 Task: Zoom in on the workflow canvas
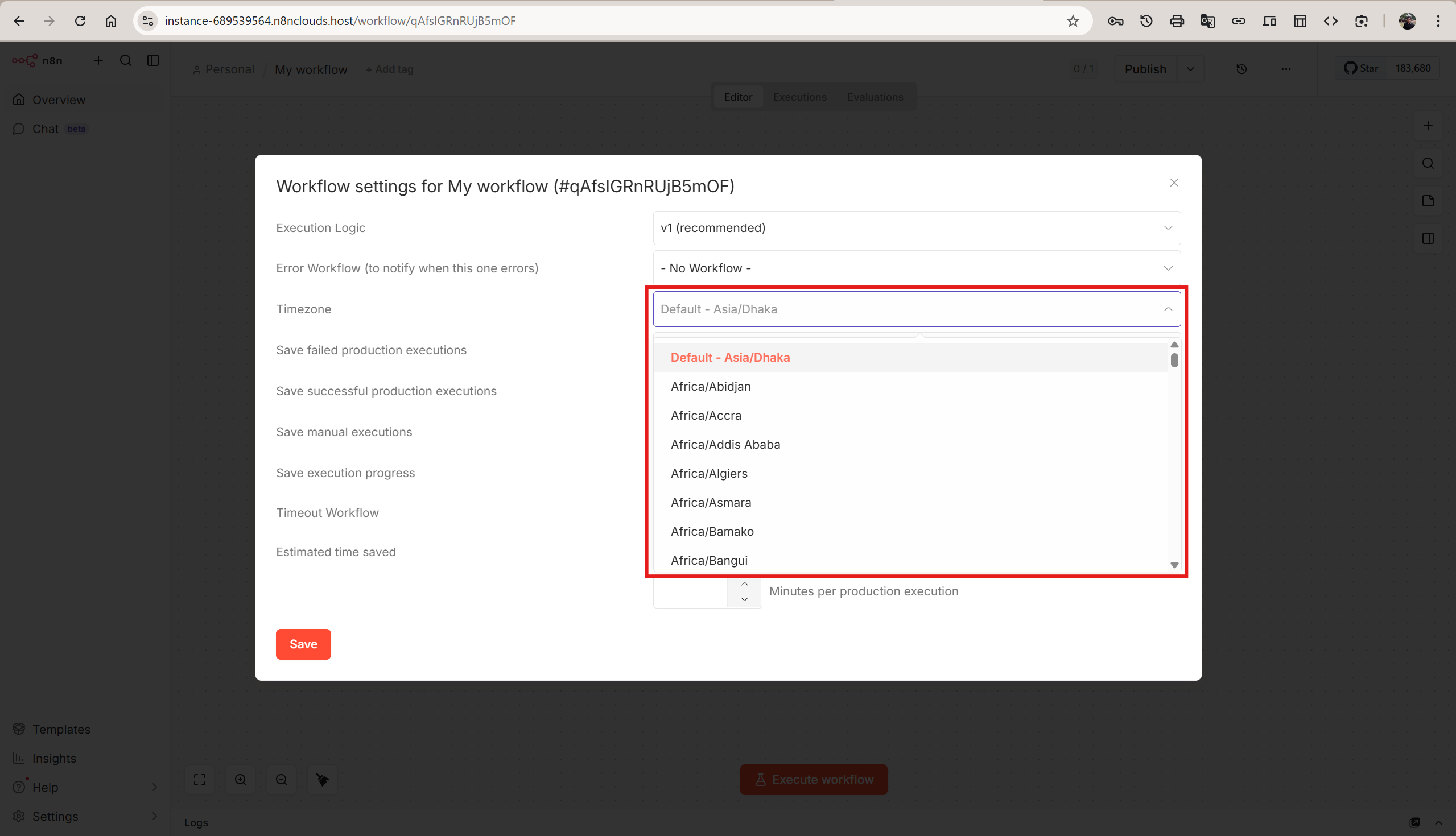point(241,779)
